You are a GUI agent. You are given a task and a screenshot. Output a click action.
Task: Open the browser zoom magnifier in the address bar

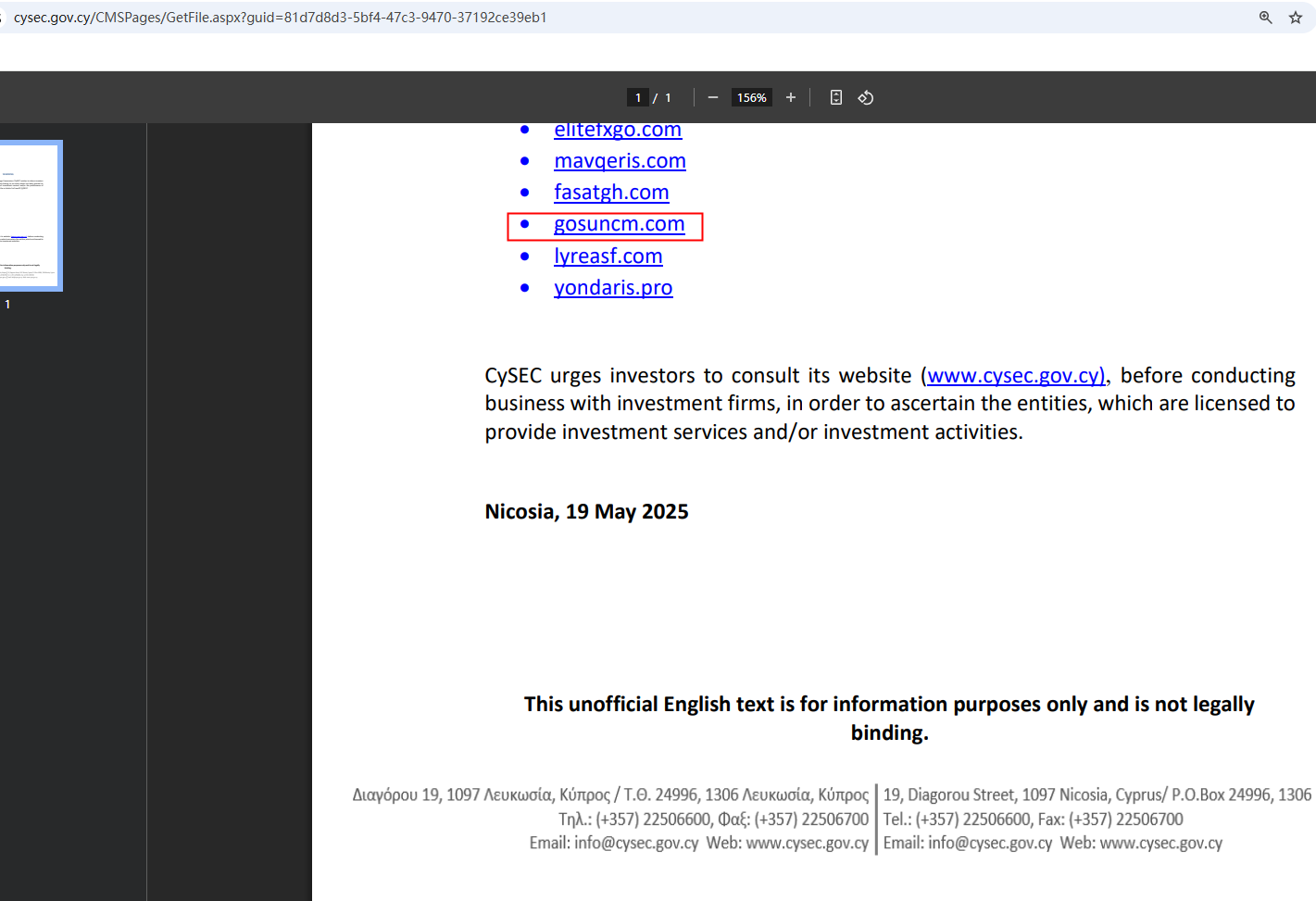pyautogui.click(x=1265, y=18)
